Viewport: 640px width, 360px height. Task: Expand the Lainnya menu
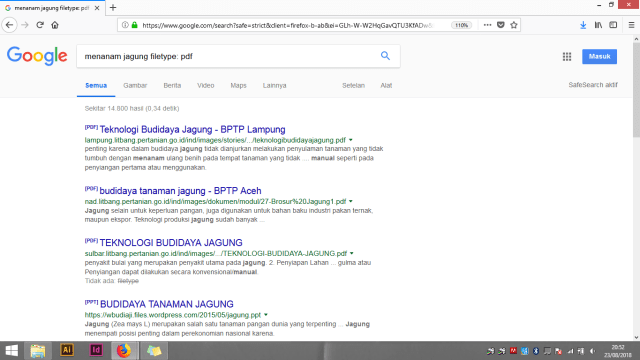274,85
